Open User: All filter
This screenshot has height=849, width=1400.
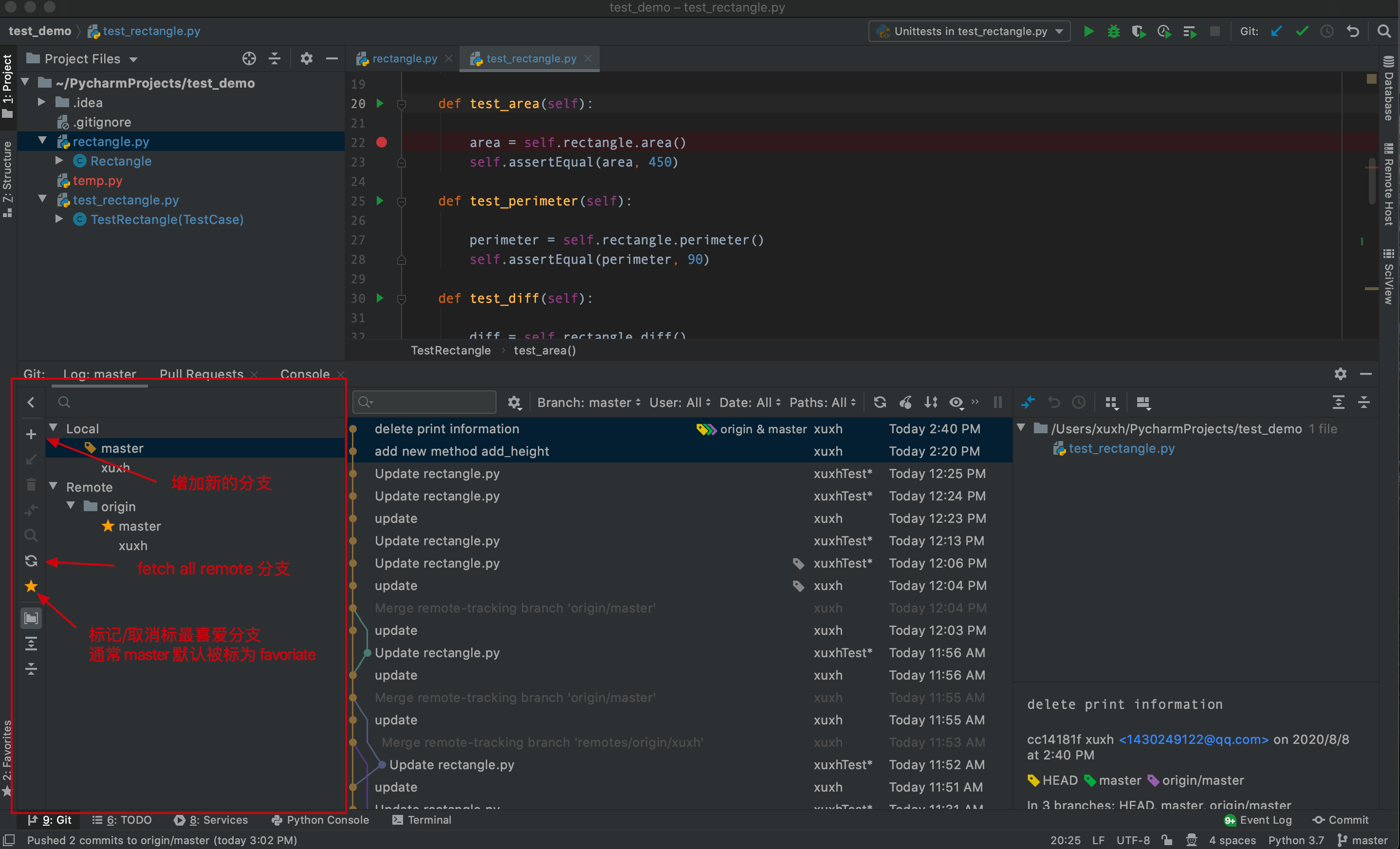coord(680,402)
